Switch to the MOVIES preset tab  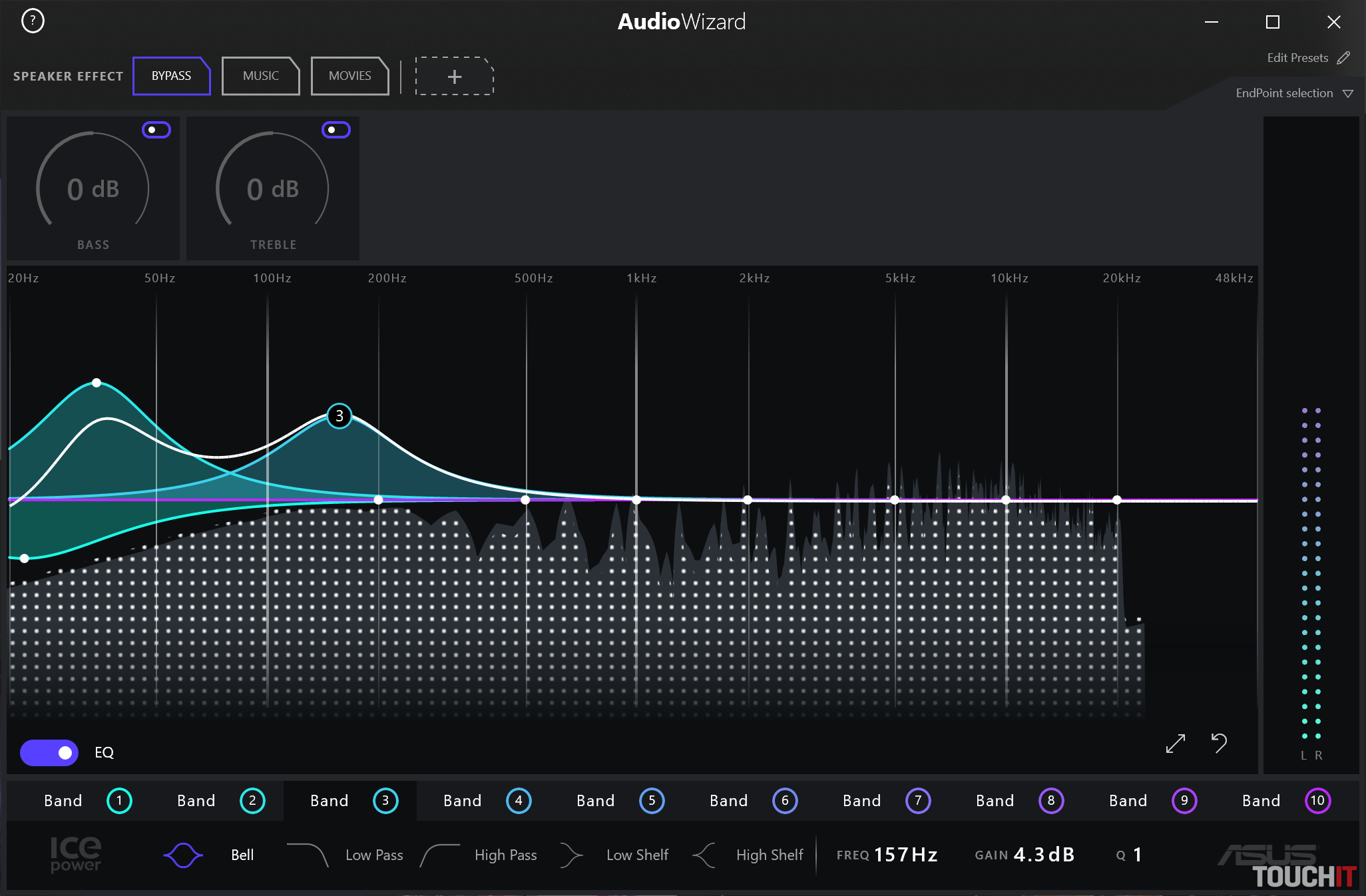[349, 76]
